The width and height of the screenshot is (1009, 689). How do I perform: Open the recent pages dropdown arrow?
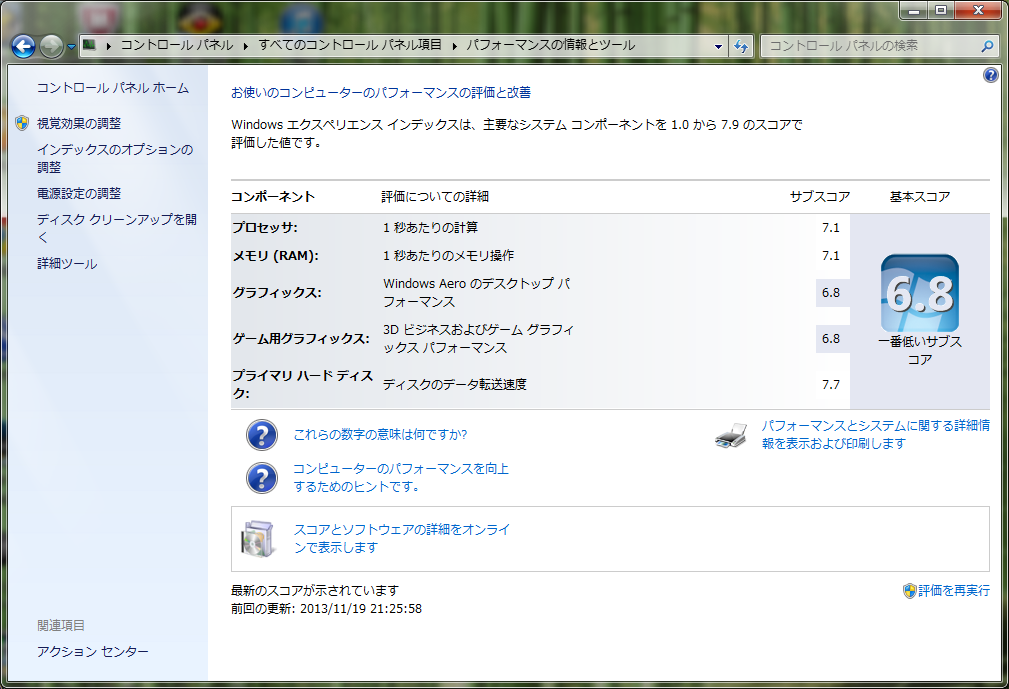pyautogui.click(x=71, y=46)
